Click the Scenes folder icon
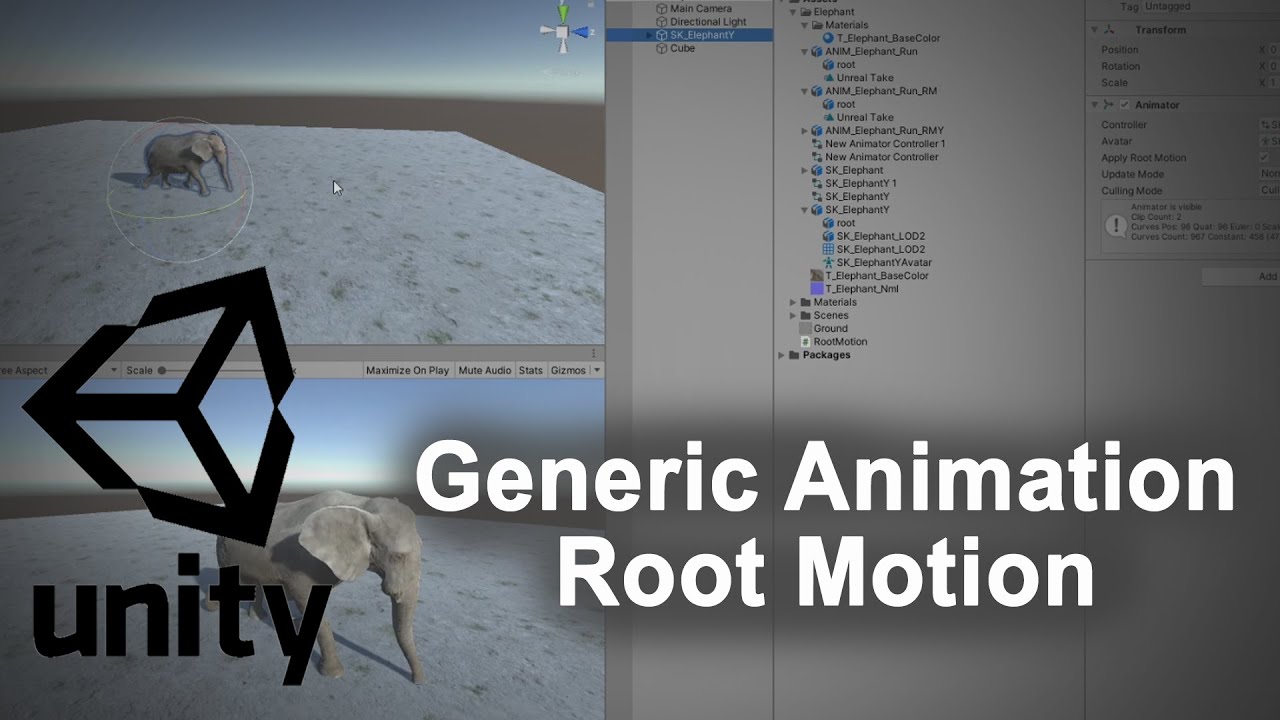The width and height of the screenshot is (1280, 720). [x=805, y=315]
